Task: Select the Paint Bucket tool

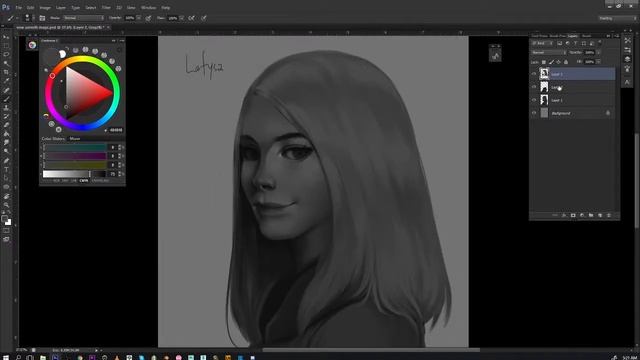Action: tap(6, 134)
